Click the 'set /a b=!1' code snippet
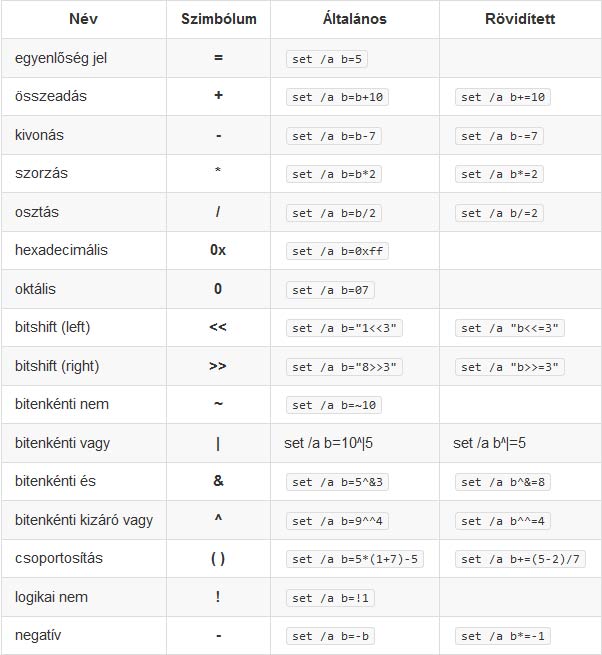 (330, 598)
